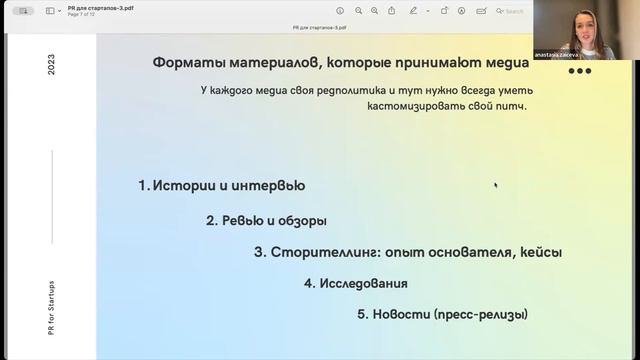This screenshot has height=360, width=640.
Task: Share the PDF document
Action: click(391, 11)
